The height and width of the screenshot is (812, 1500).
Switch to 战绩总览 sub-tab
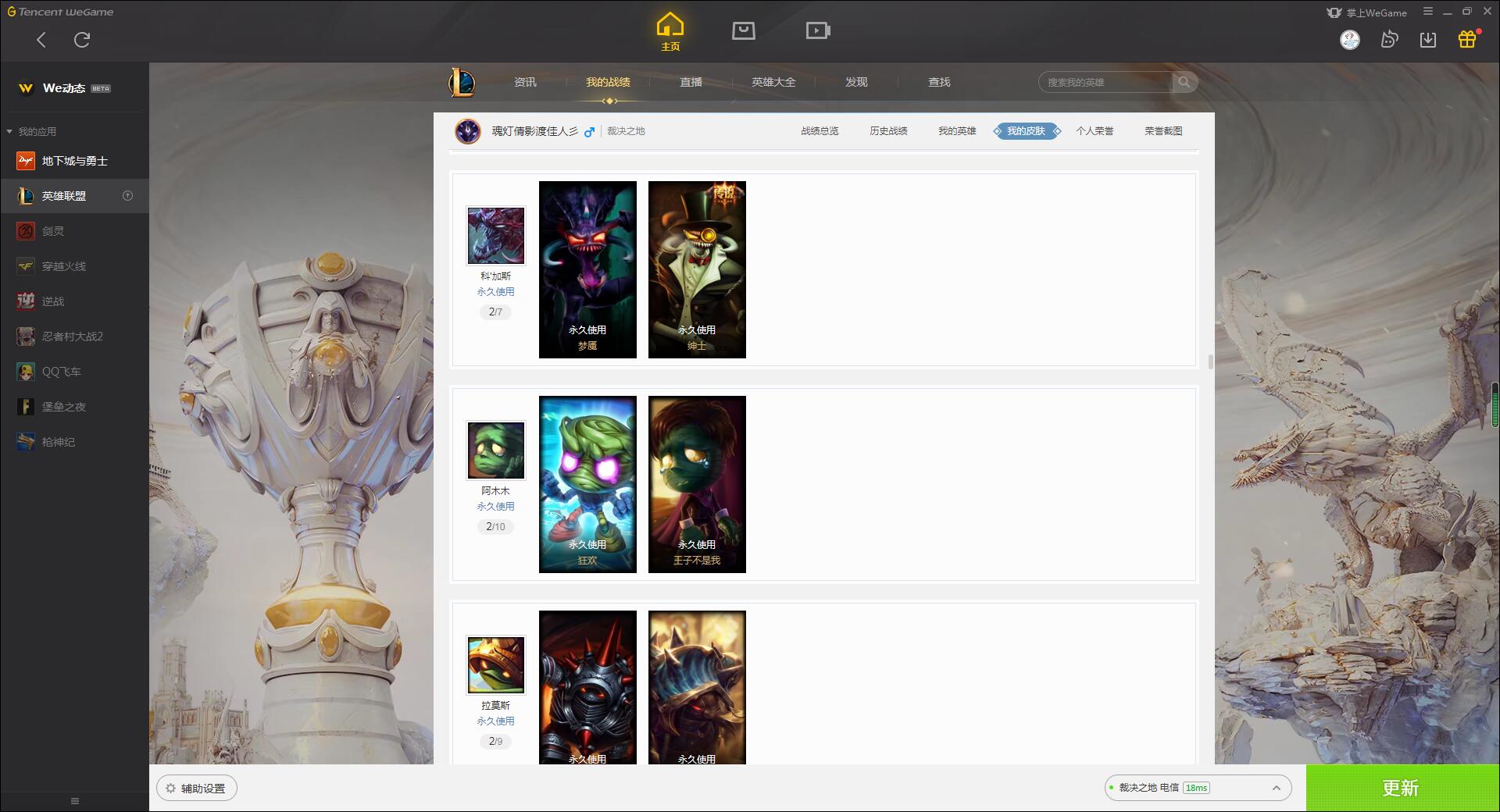click(x=820, y=131)
